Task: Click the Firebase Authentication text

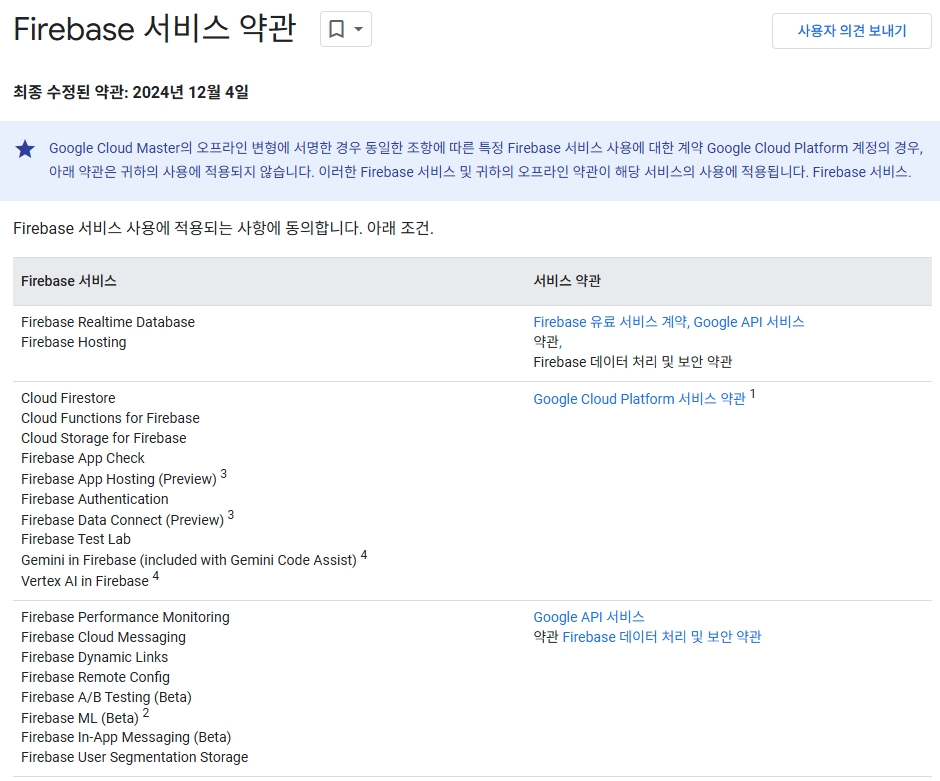Action: tap(95, 499)
